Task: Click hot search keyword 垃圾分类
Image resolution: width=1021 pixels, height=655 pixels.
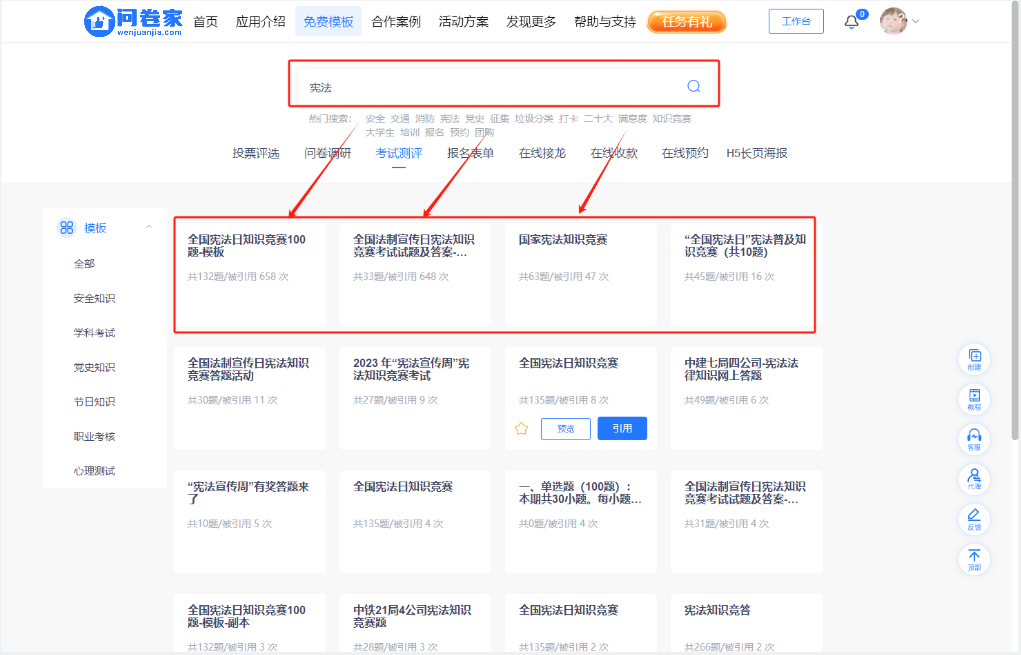Action: tap(534, 118)
